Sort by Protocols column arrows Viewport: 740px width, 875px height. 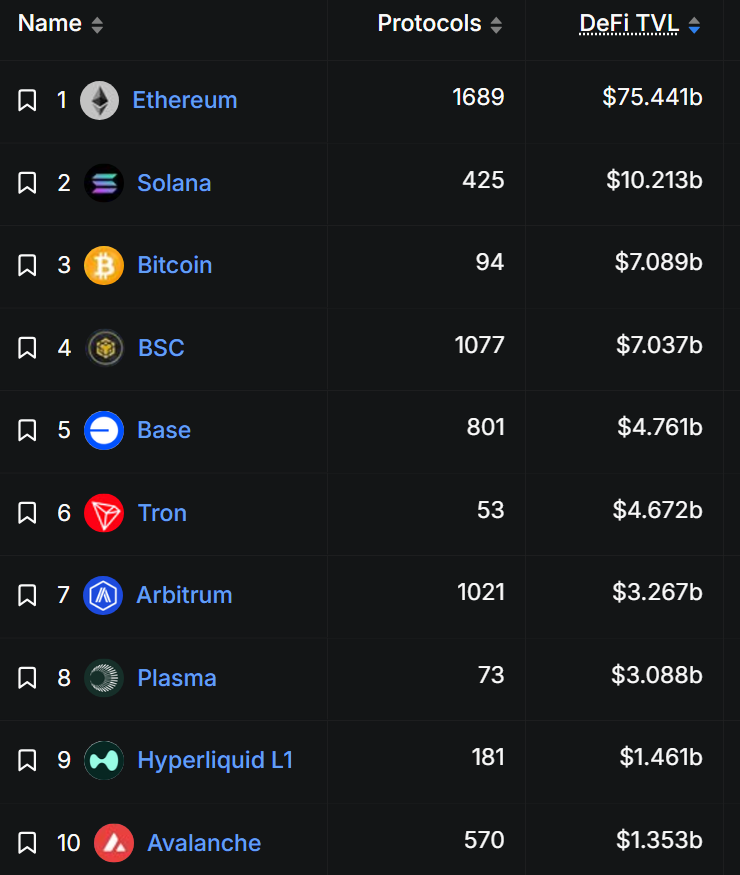[x=497, y=25]
